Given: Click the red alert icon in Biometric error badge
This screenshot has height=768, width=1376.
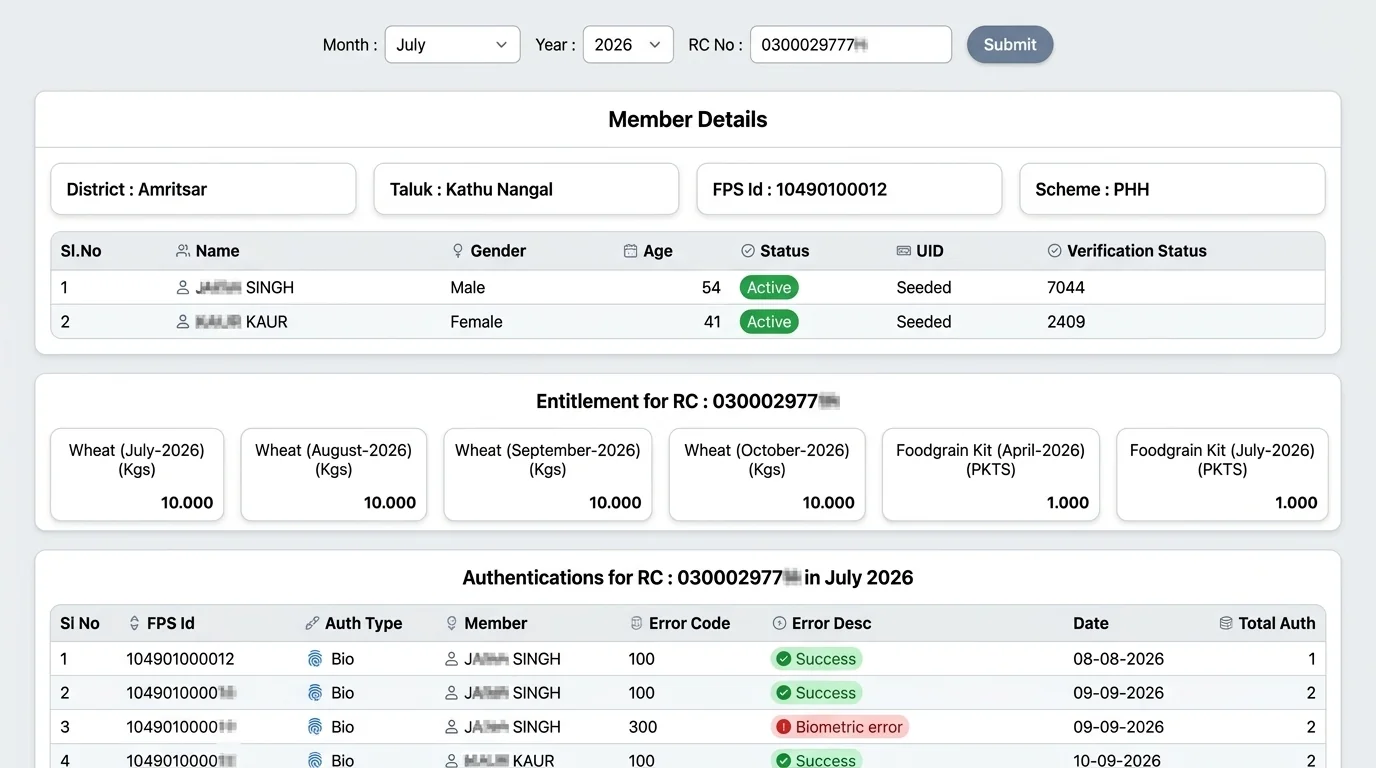Looking at the screenshot, I should (x=783, y=727).
